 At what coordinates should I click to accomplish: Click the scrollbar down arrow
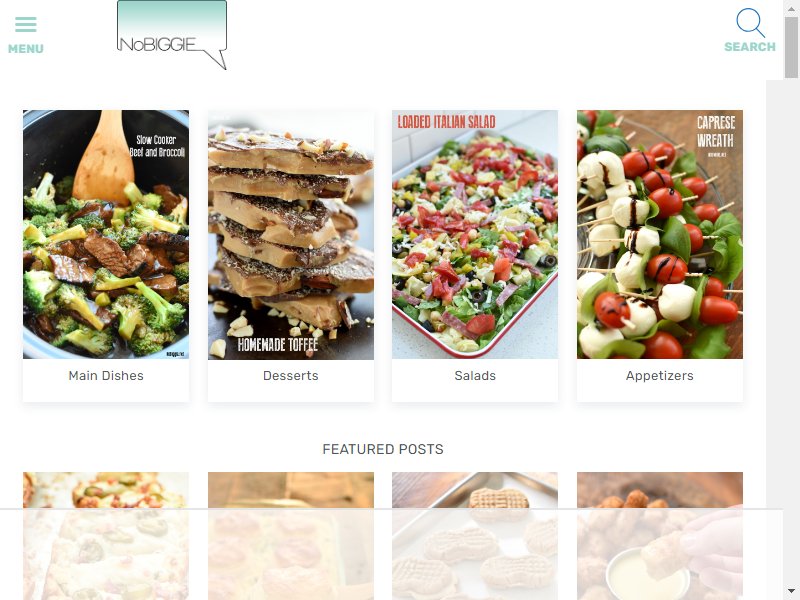click(791, 591)
